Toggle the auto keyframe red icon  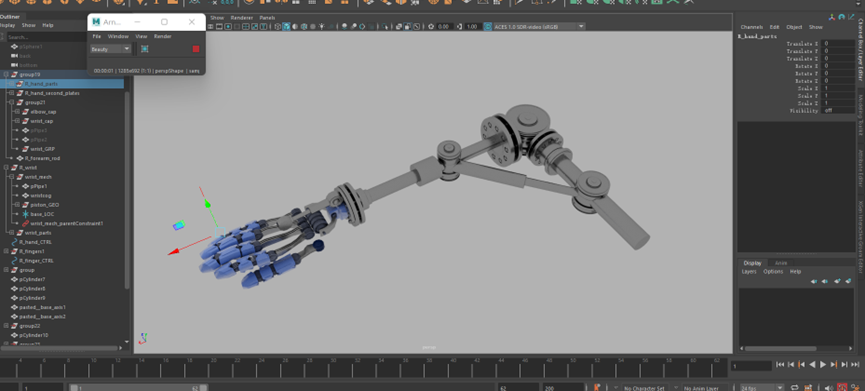tap(842, 388)
